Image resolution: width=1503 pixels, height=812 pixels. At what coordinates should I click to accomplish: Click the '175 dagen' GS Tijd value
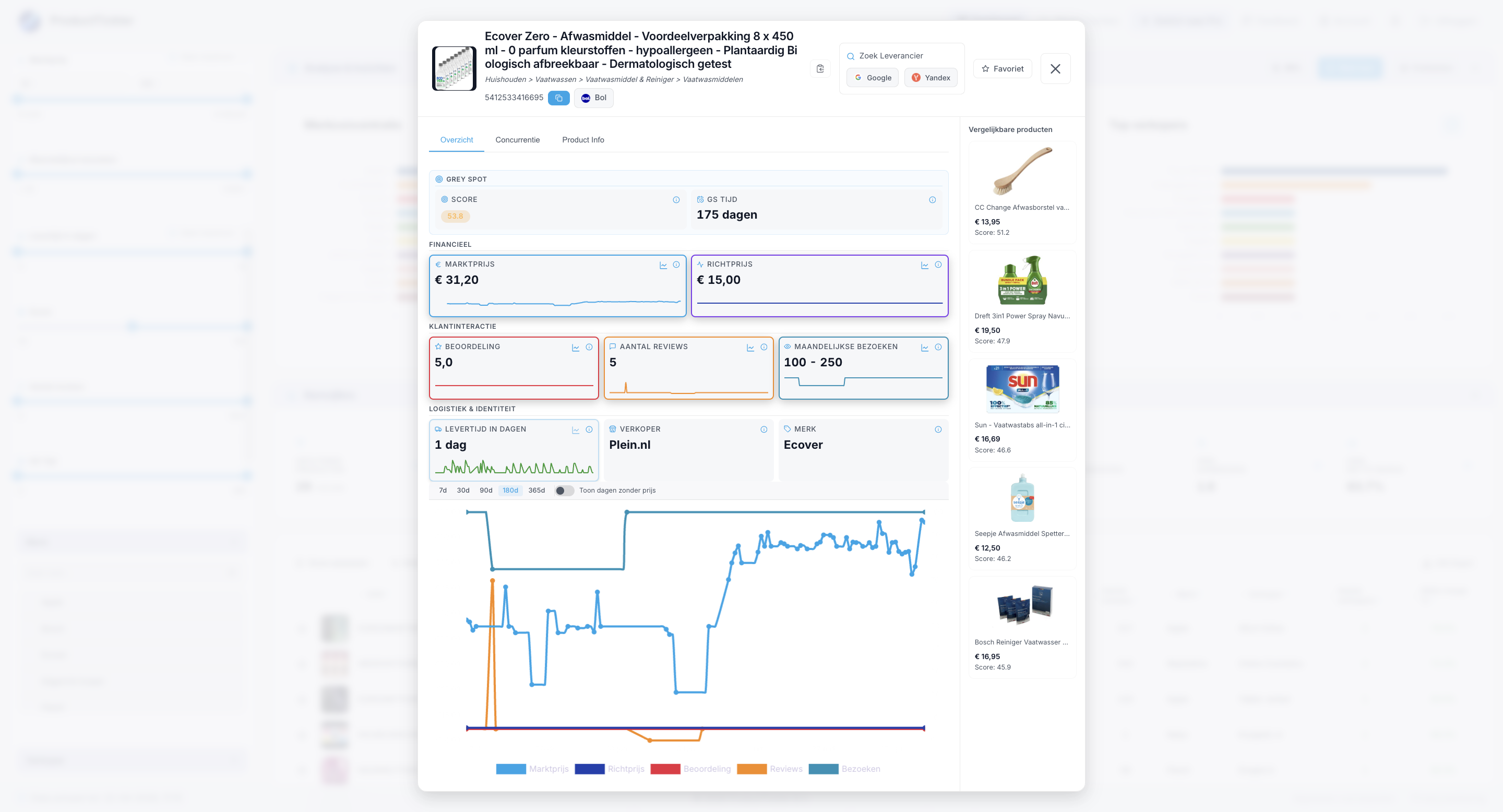(x=727, y=215)
